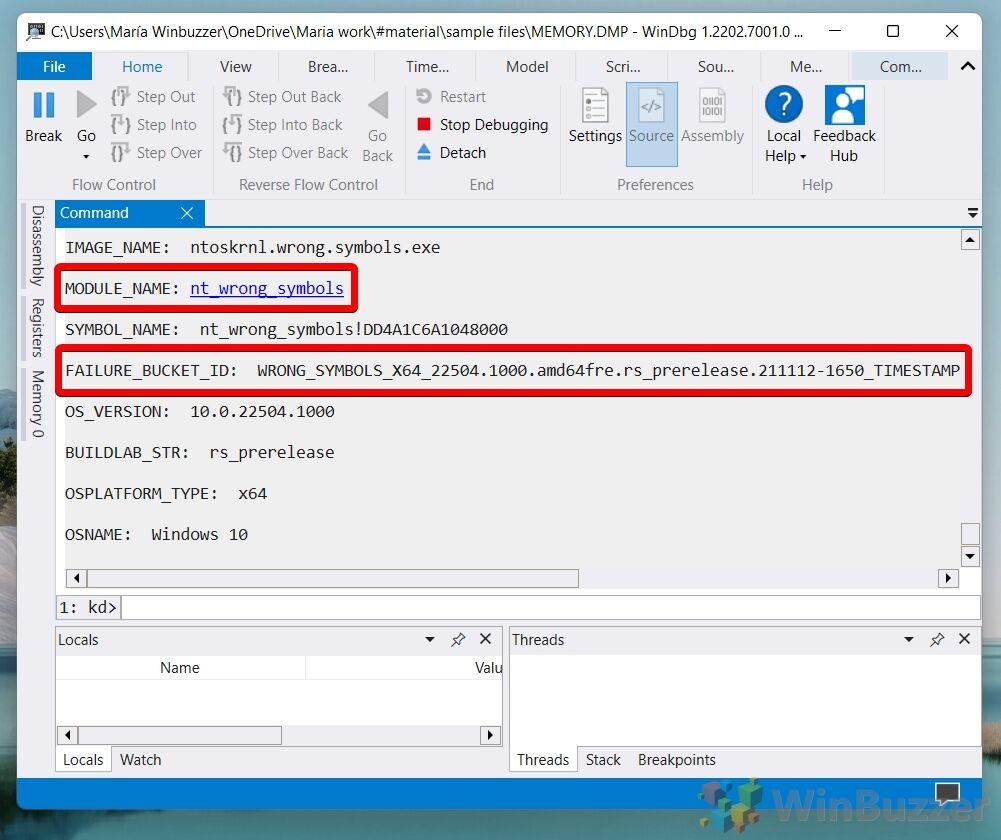The width and height of the screenshot is (1001, 840).
Task: Select the Locals bottom tab
Action: [83, 760]
